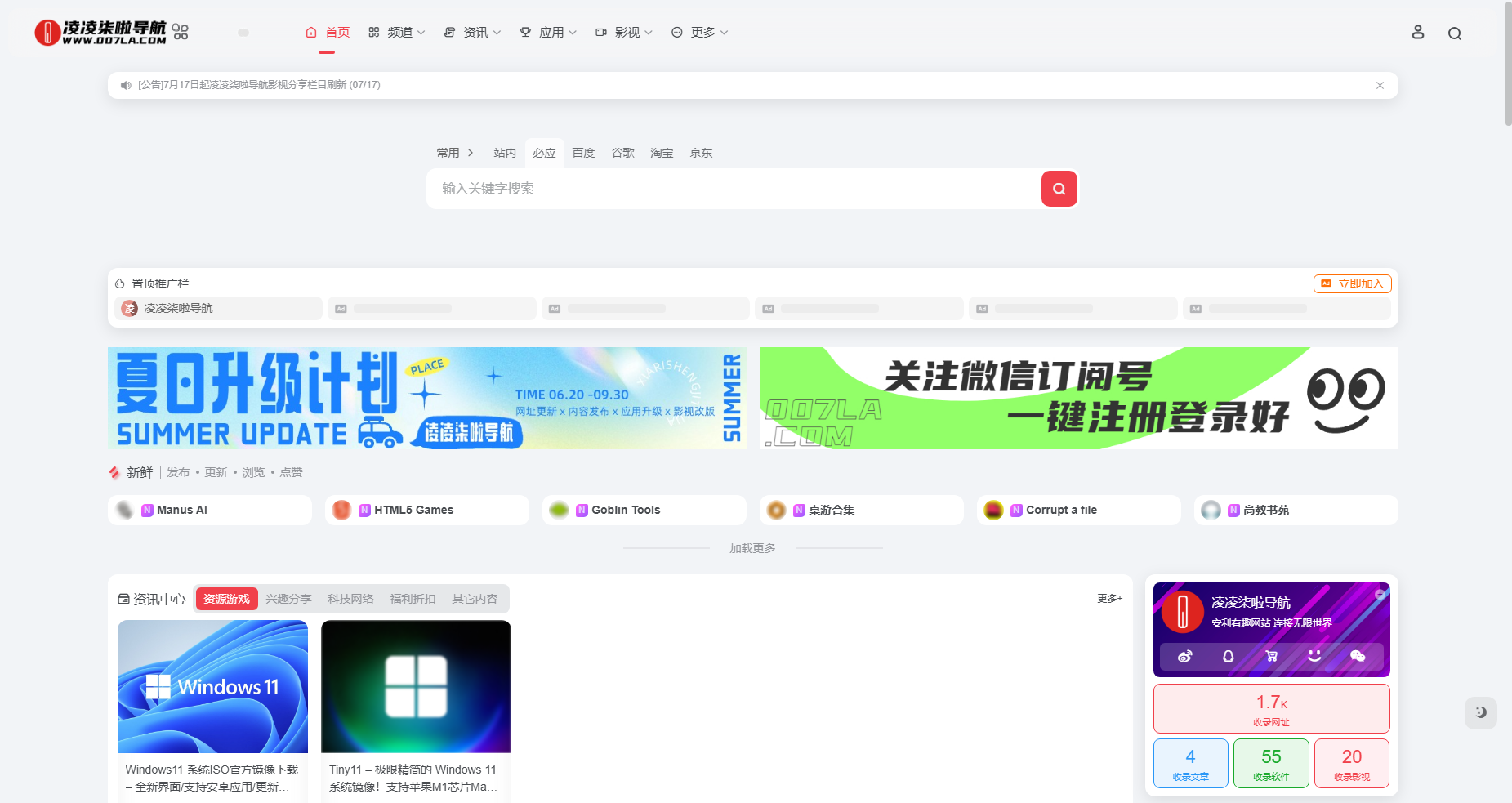Open the Corrupt a file site icon
1512x803 pixels.
994,510
